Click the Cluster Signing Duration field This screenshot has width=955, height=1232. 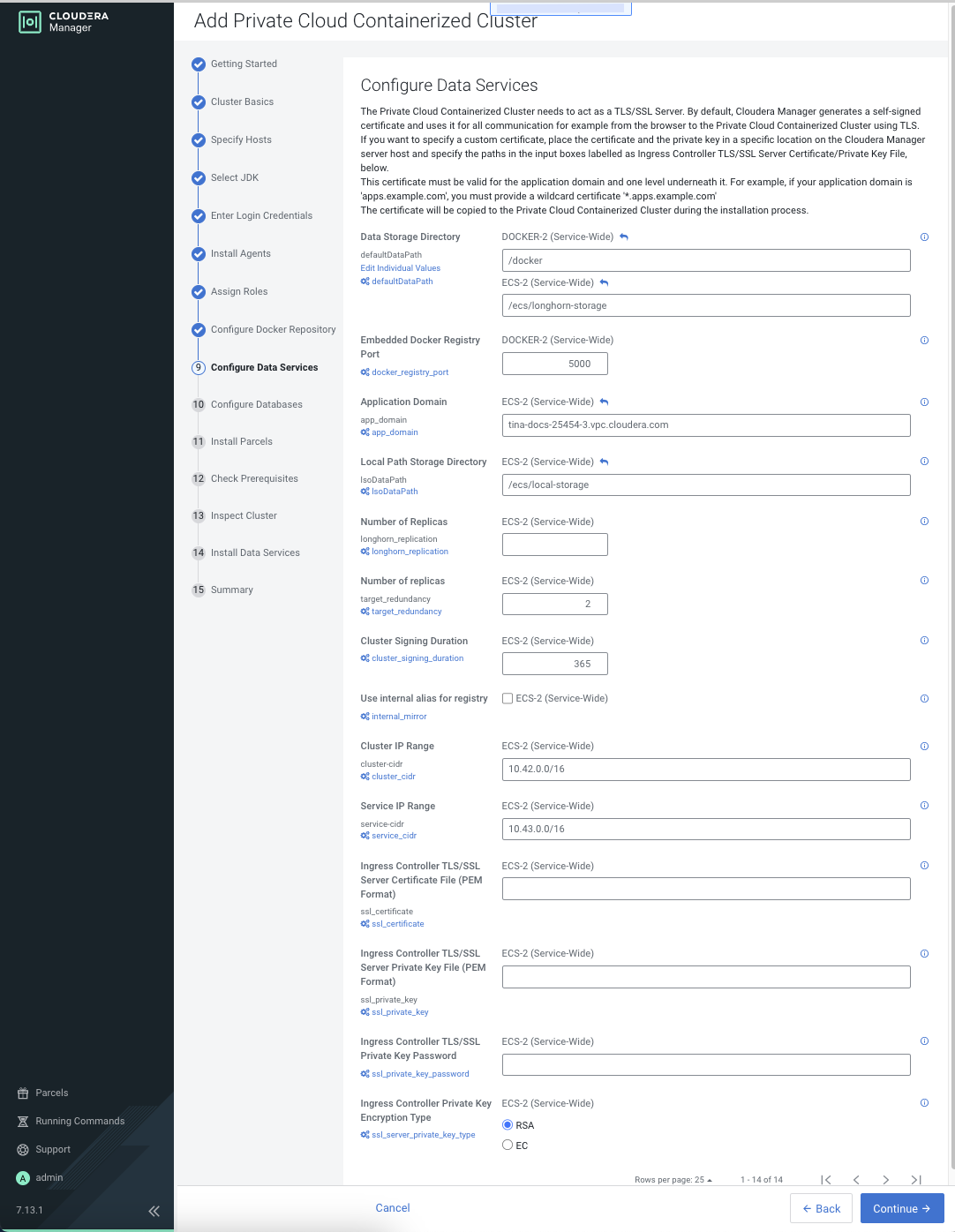pos(555,664)
